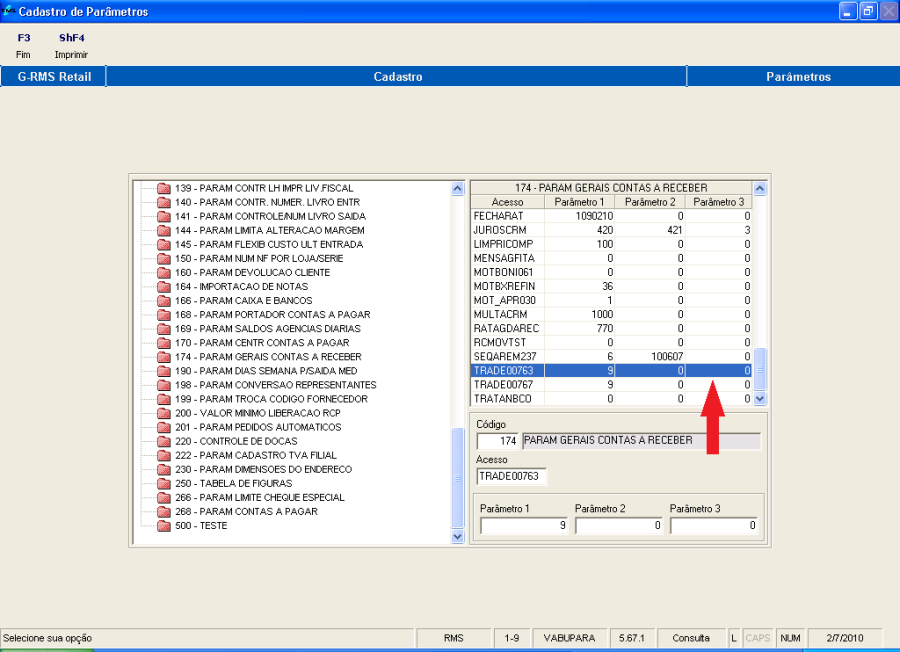The image size is (900, 652).
Task: Click the tree scroll-up arrow
Action: tap(457, 188)
